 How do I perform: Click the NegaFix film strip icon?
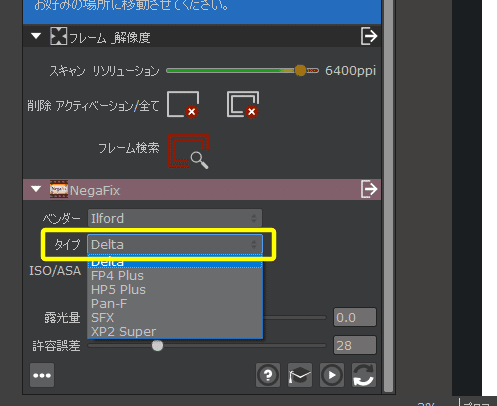[x=59, y=189]
